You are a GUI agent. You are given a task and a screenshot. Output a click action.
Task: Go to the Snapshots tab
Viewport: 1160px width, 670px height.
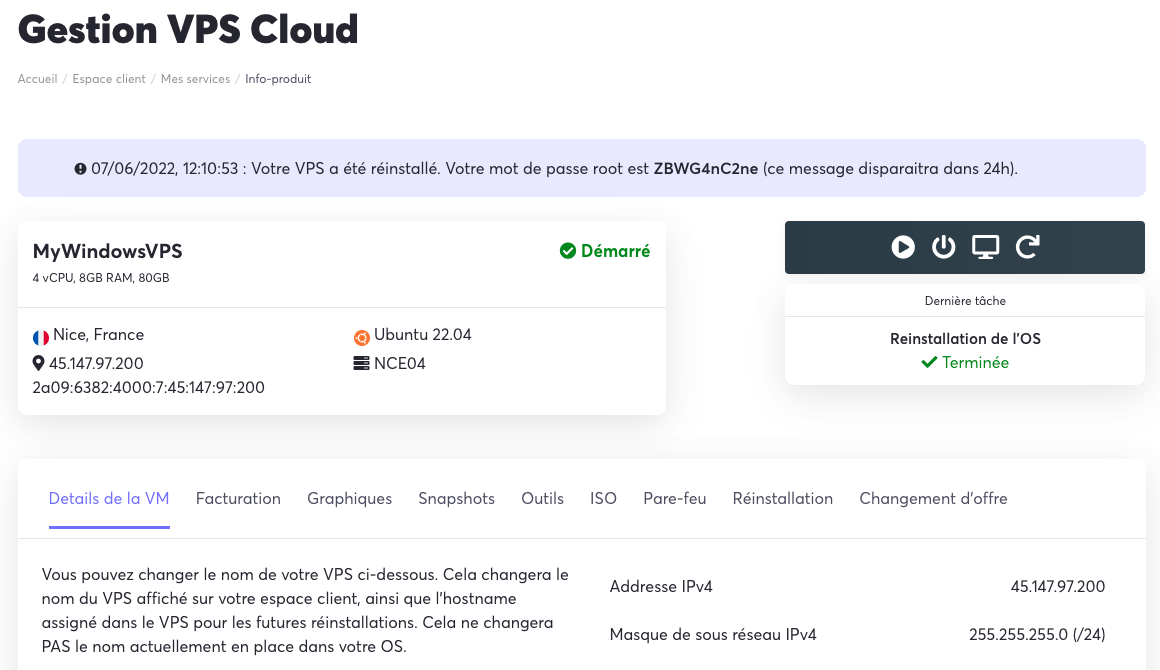[x=456, y=498]
